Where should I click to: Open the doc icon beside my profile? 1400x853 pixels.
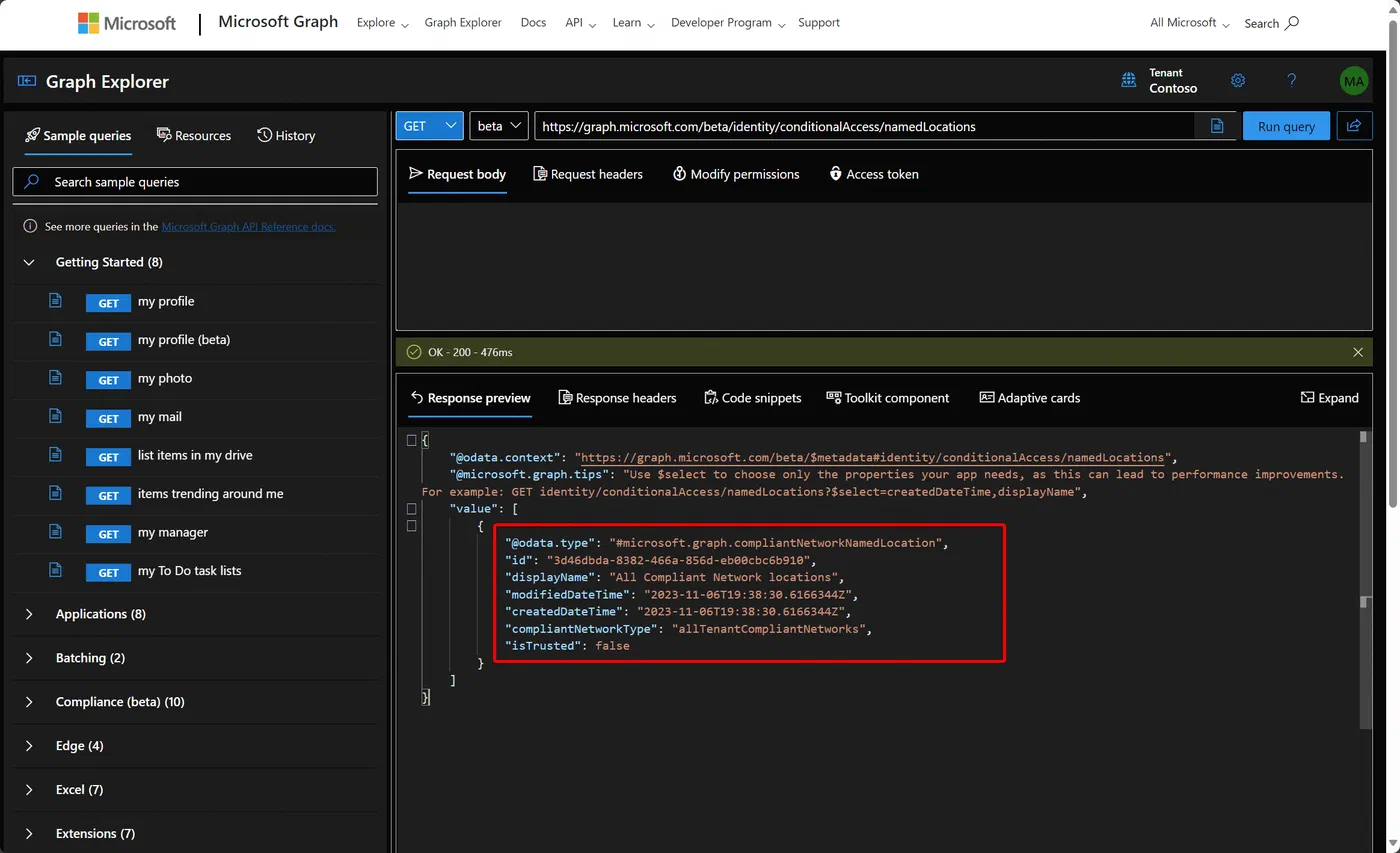coord(56,301)
